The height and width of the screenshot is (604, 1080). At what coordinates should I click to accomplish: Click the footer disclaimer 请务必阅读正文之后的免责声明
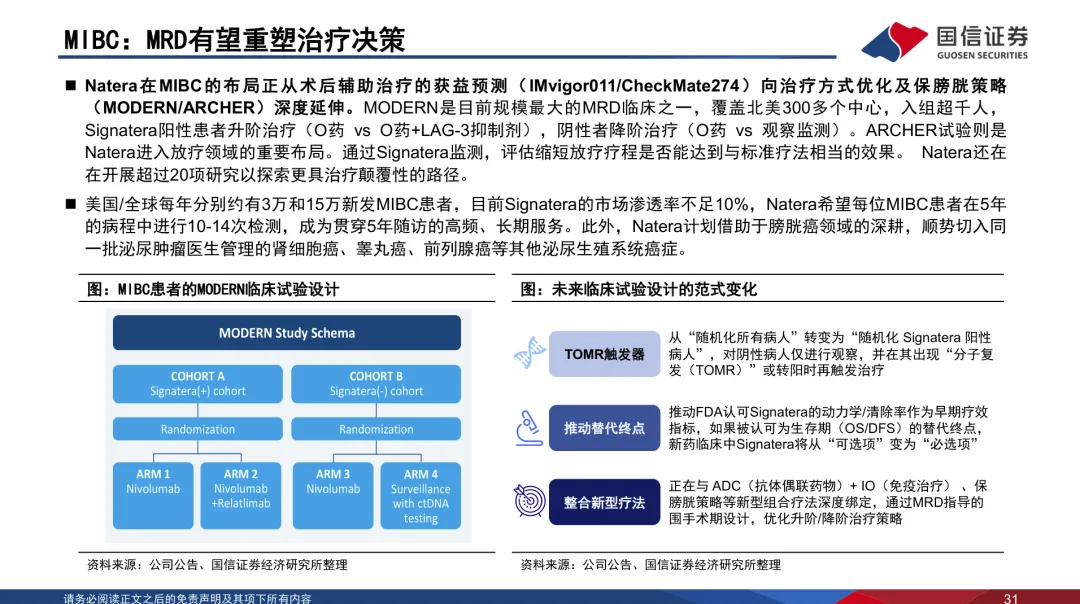(187, 598)
